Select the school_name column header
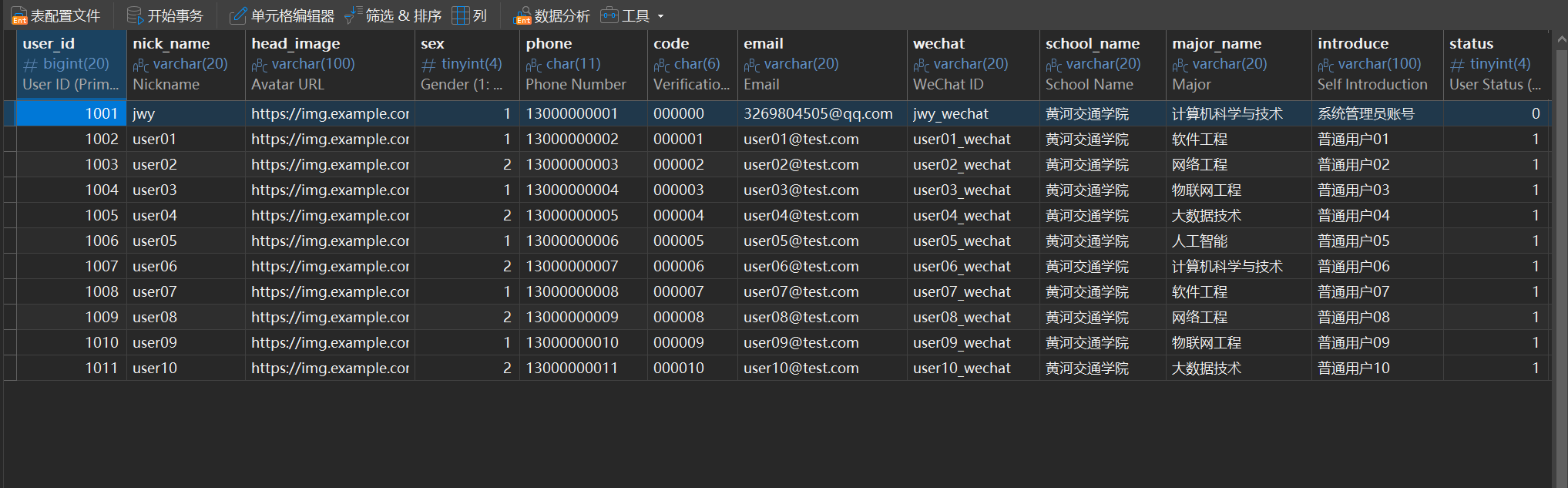The width and height of the screenshot is (1568, 488). 1103,65
